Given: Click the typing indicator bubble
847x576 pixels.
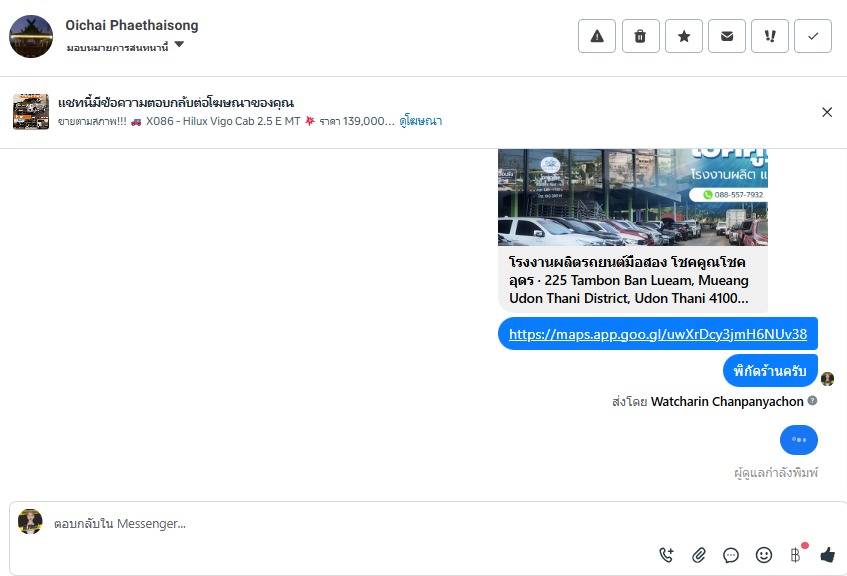Looking at the screenshot, I should pyautogui.click(x=798, y=440).
